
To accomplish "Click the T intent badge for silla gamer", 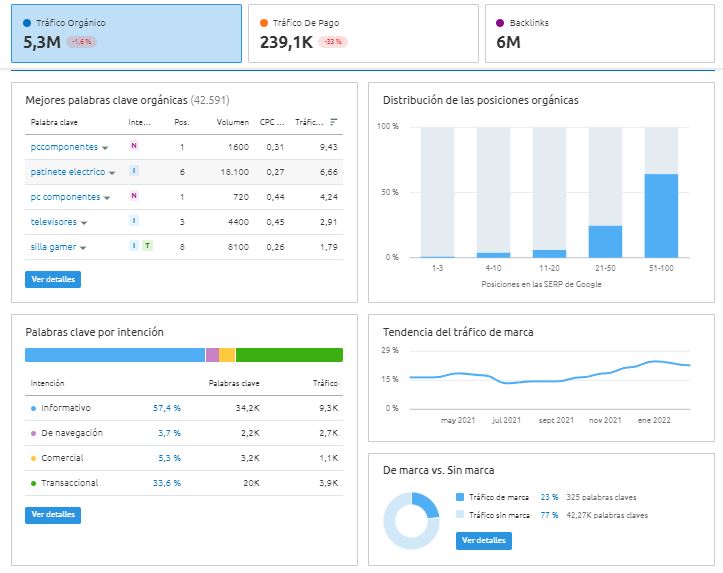I will [147, 245].
